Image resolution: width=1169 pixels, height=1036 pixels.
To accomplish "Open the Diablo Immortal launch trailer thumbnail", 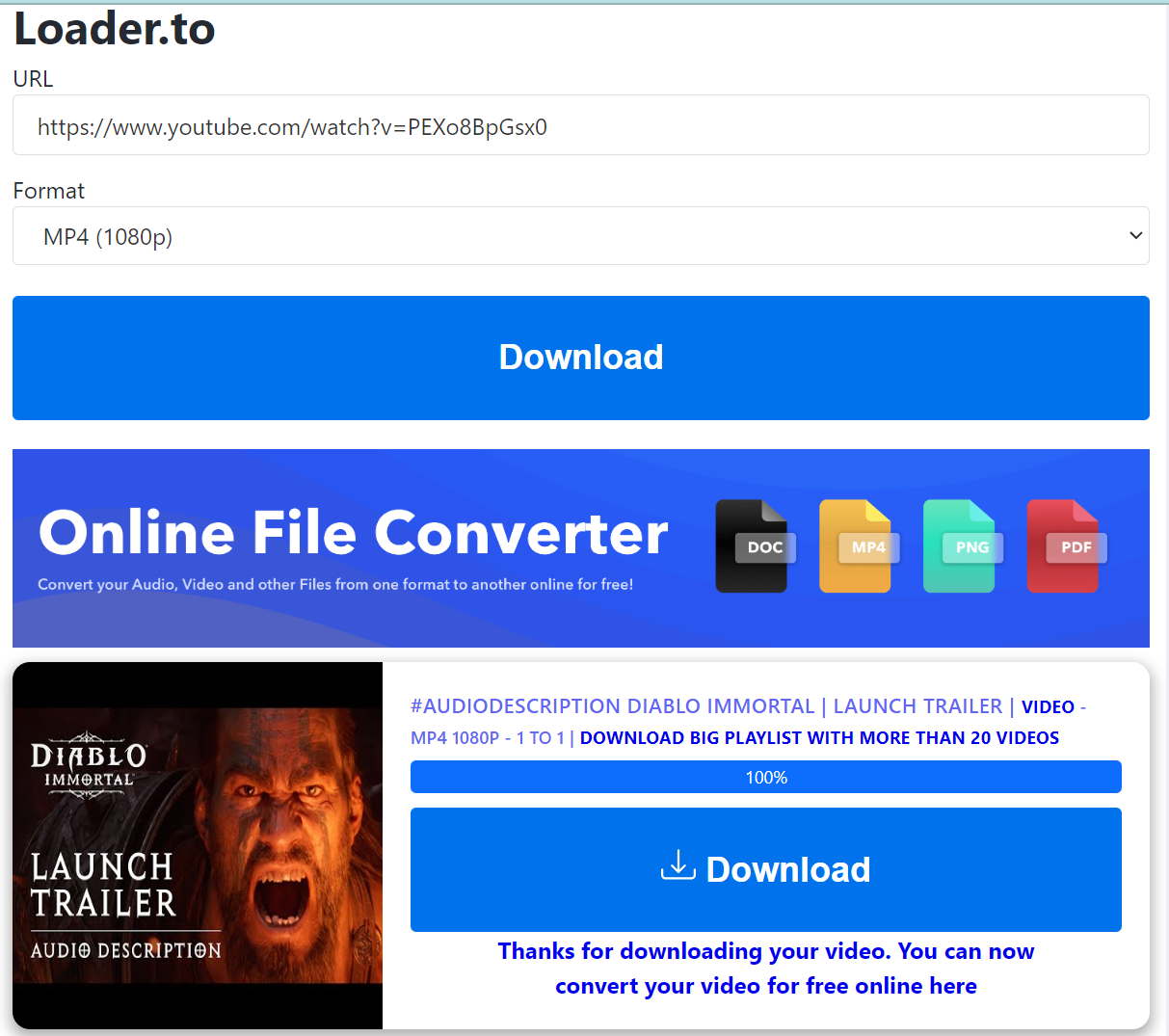I will pos(198,845).
